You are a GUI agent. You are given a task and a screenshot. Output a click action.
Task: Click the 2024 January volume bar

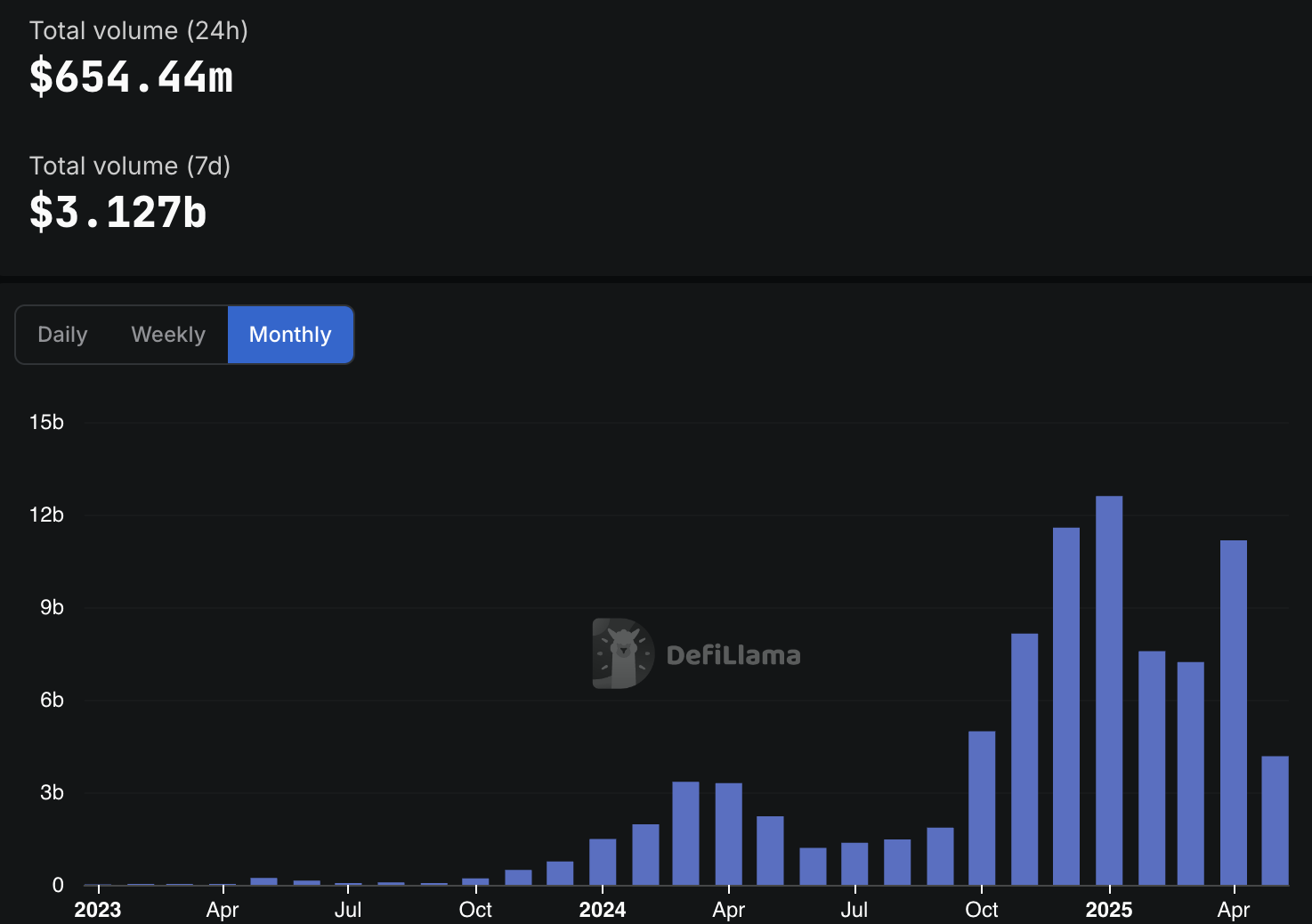603,862
